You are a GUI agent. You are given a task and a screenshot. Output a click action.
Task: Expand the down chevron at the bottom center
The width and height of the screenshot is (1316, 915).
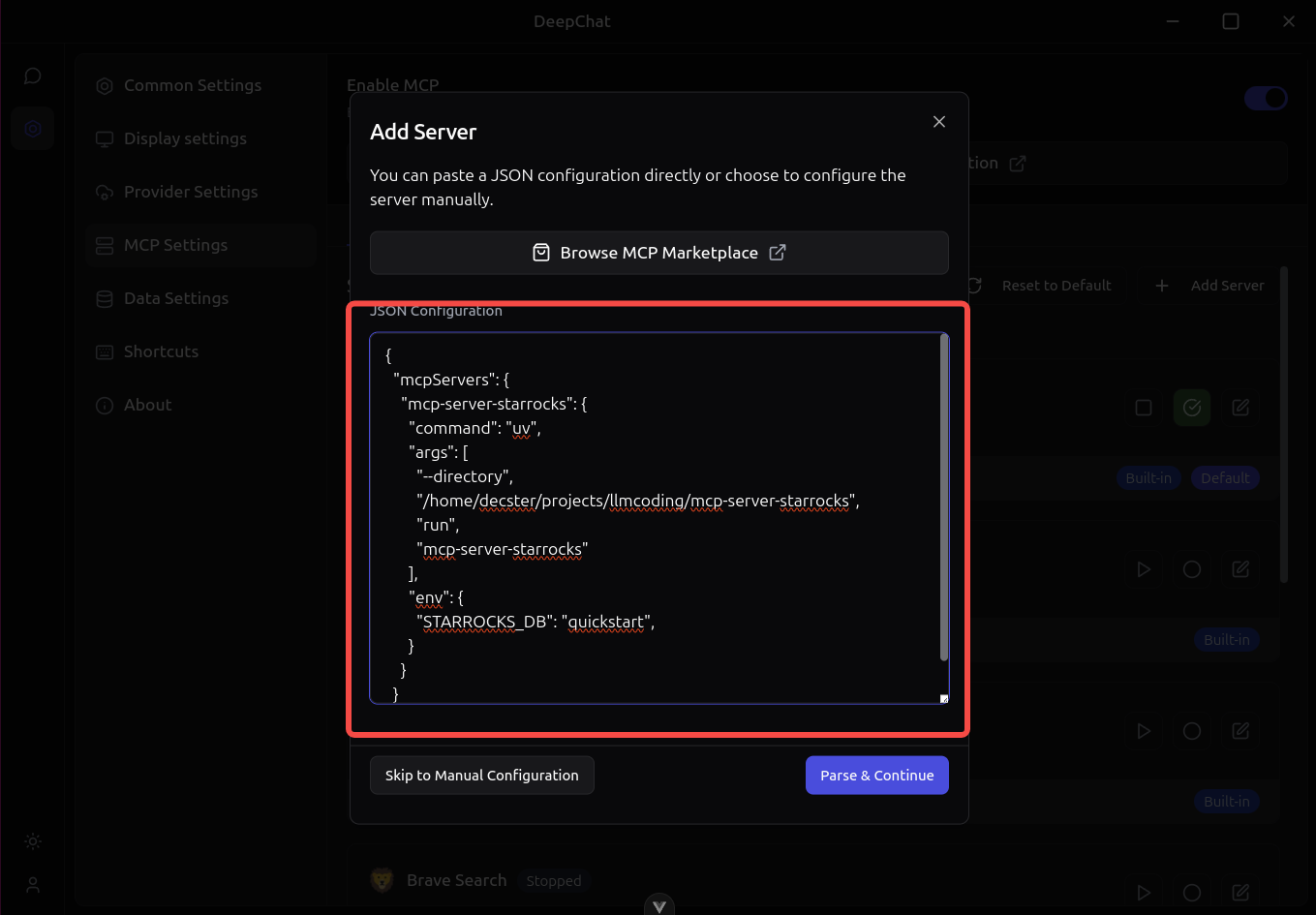click(x=659, y=906)
